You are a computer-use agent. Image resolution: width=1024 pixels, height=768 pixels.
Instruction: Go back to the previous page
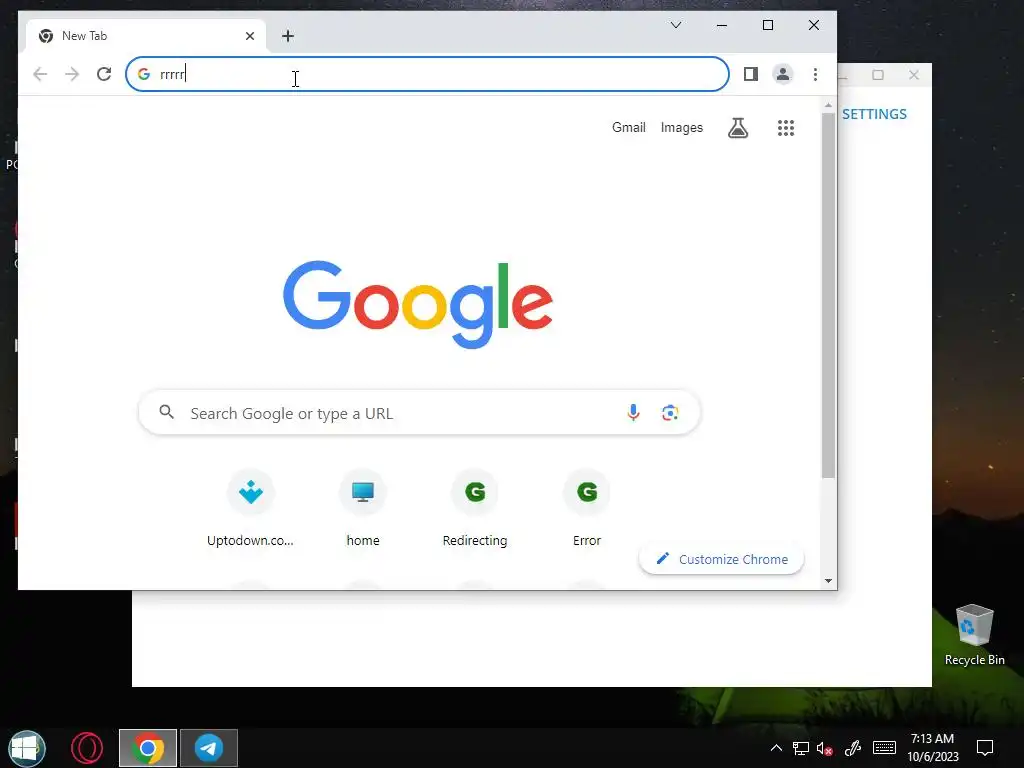point(40,74)
